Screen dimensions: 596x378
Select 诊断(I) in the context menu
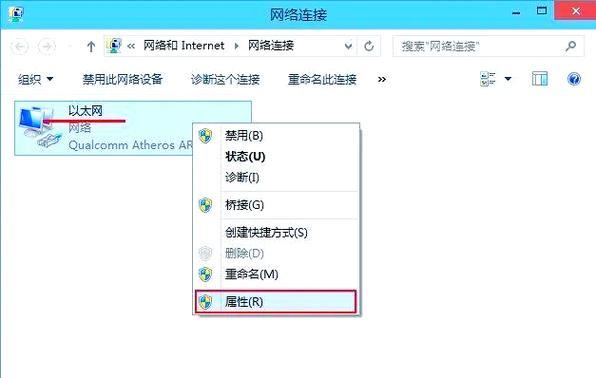tap(276, 177)
